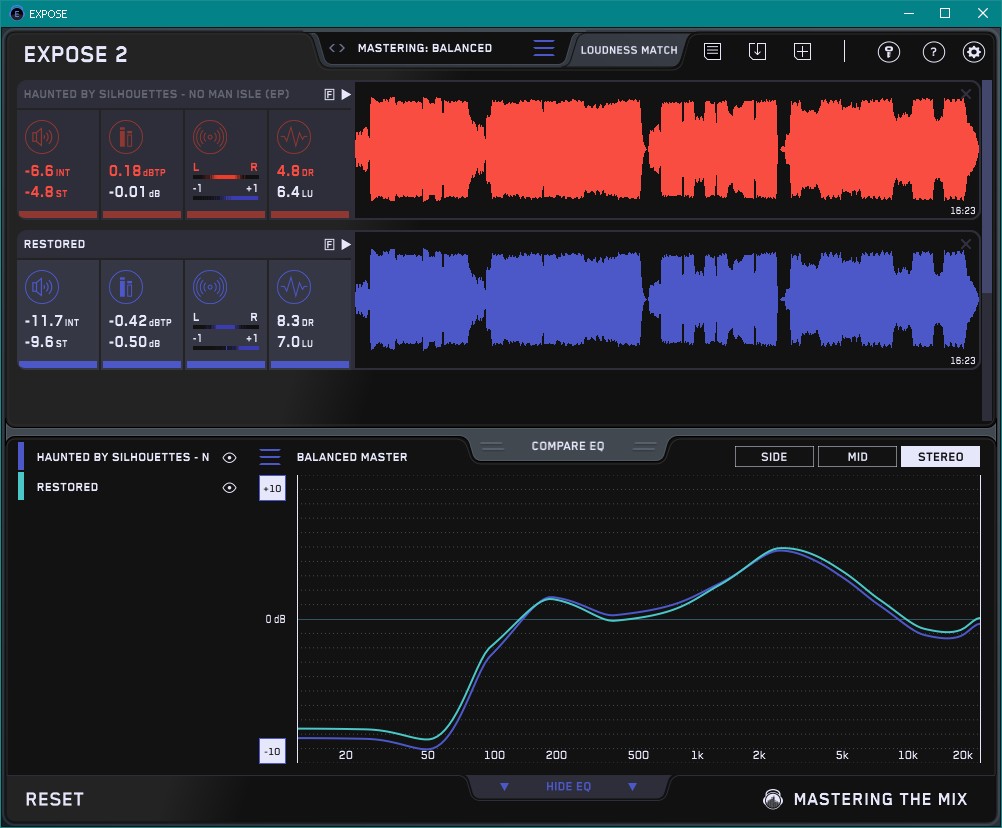Screen dimensions: 1002x828
Task: Click dynamic range waveform icon on Restored track
Action: click(293, 288)
